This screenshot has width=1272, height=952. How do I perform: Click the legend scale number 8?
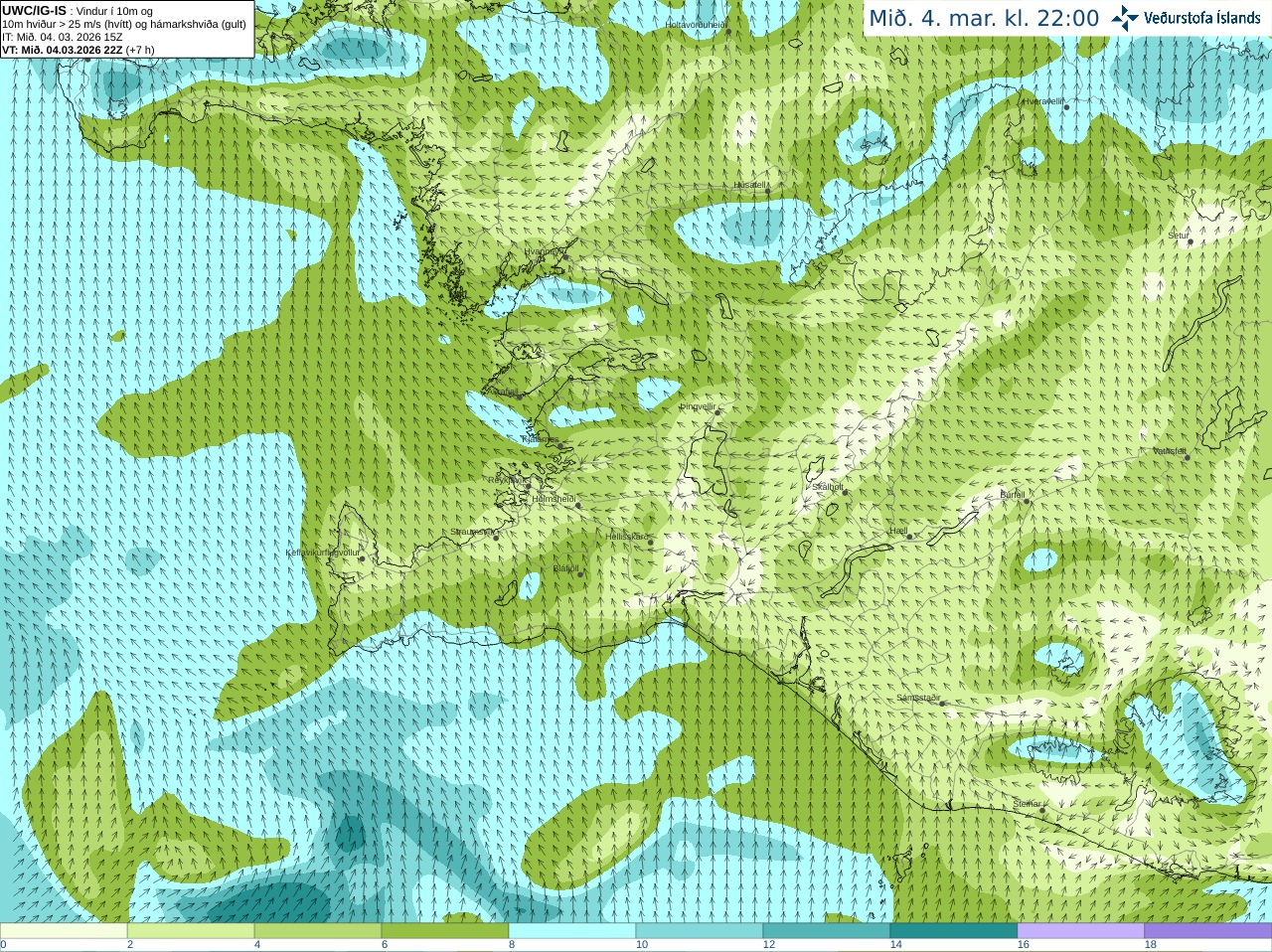512,945
